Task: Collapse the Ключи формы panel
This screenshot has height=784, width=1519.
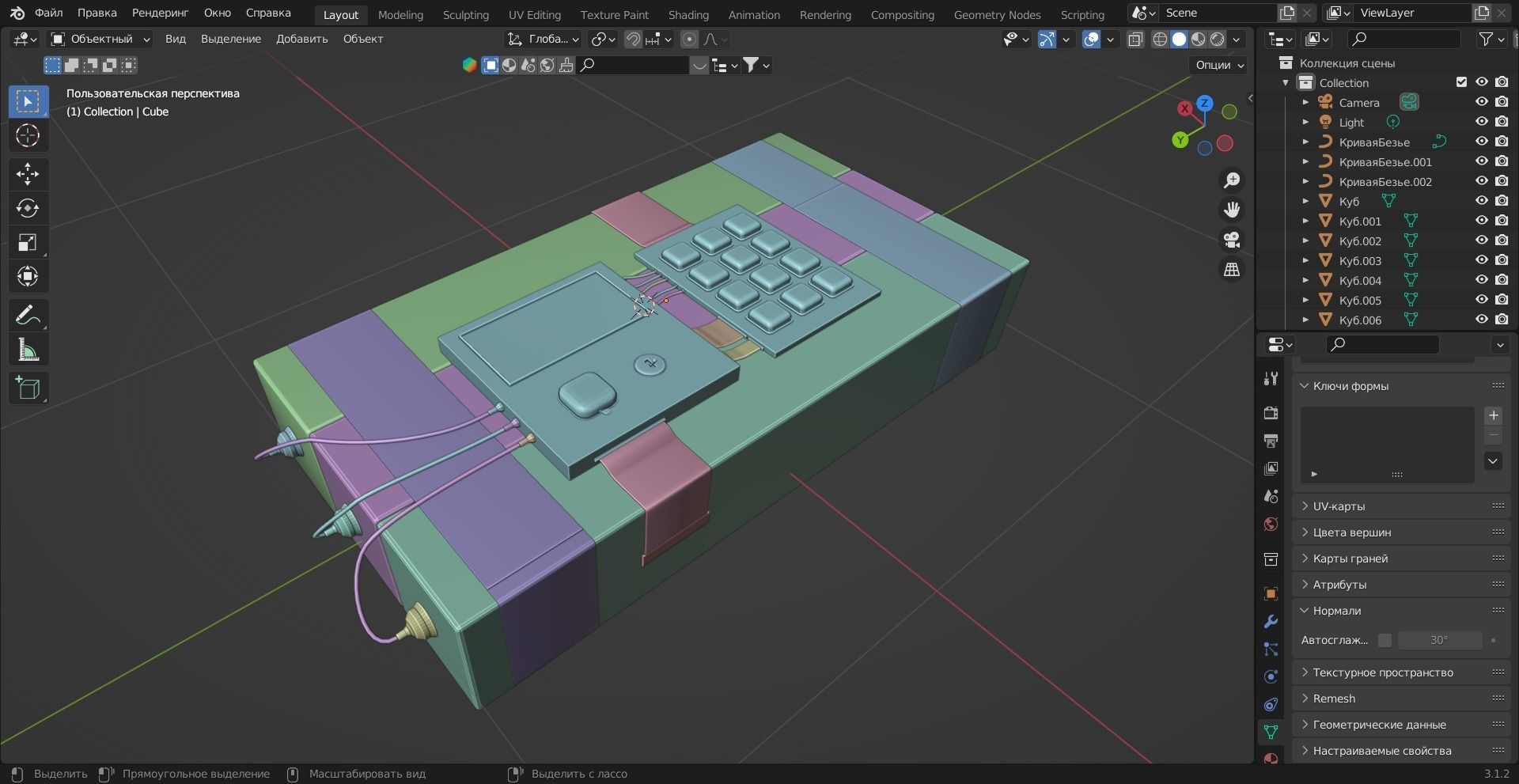Action: [1400, 386]
